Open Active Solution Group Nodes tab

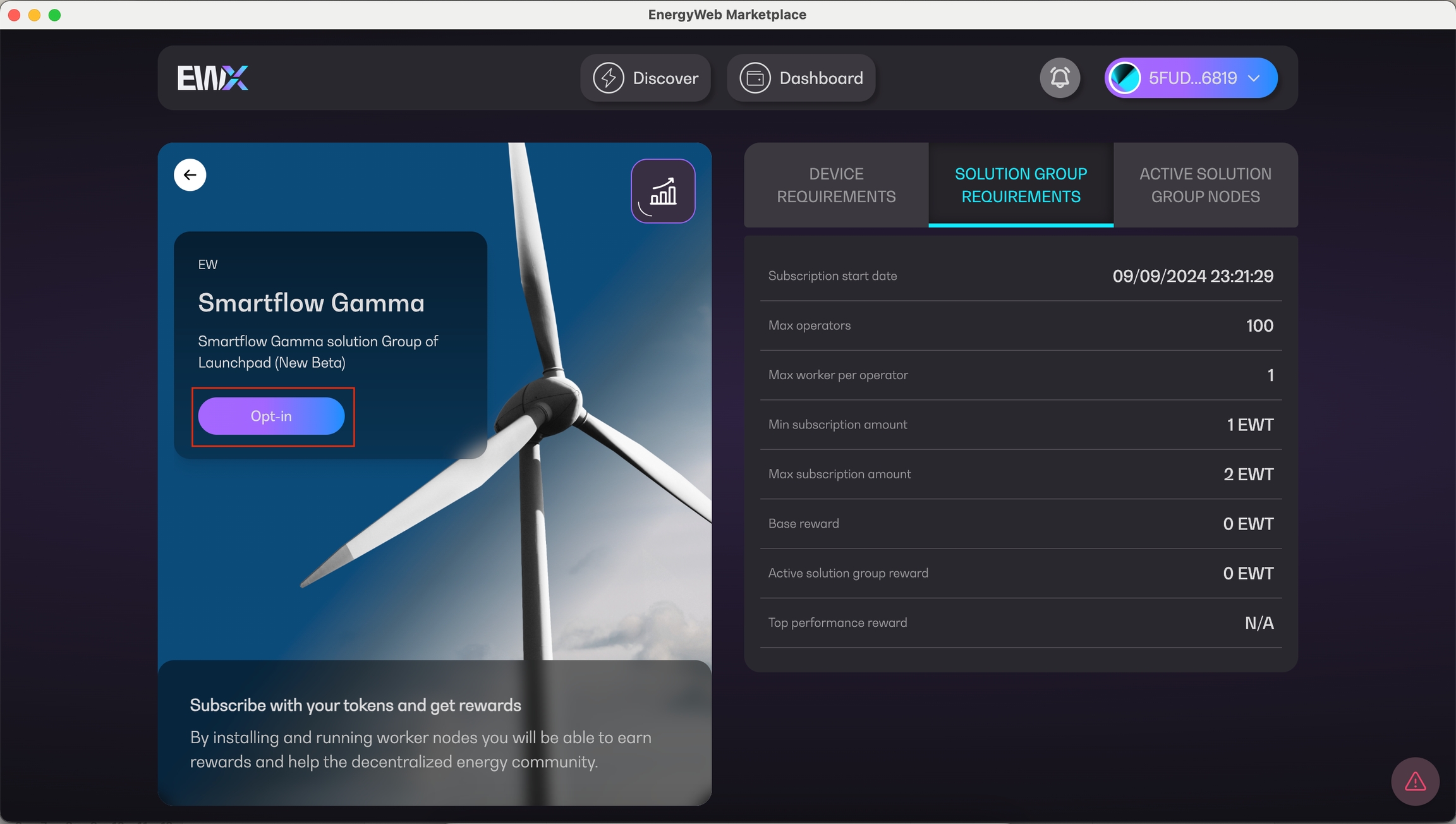(x=1205, y=185)
